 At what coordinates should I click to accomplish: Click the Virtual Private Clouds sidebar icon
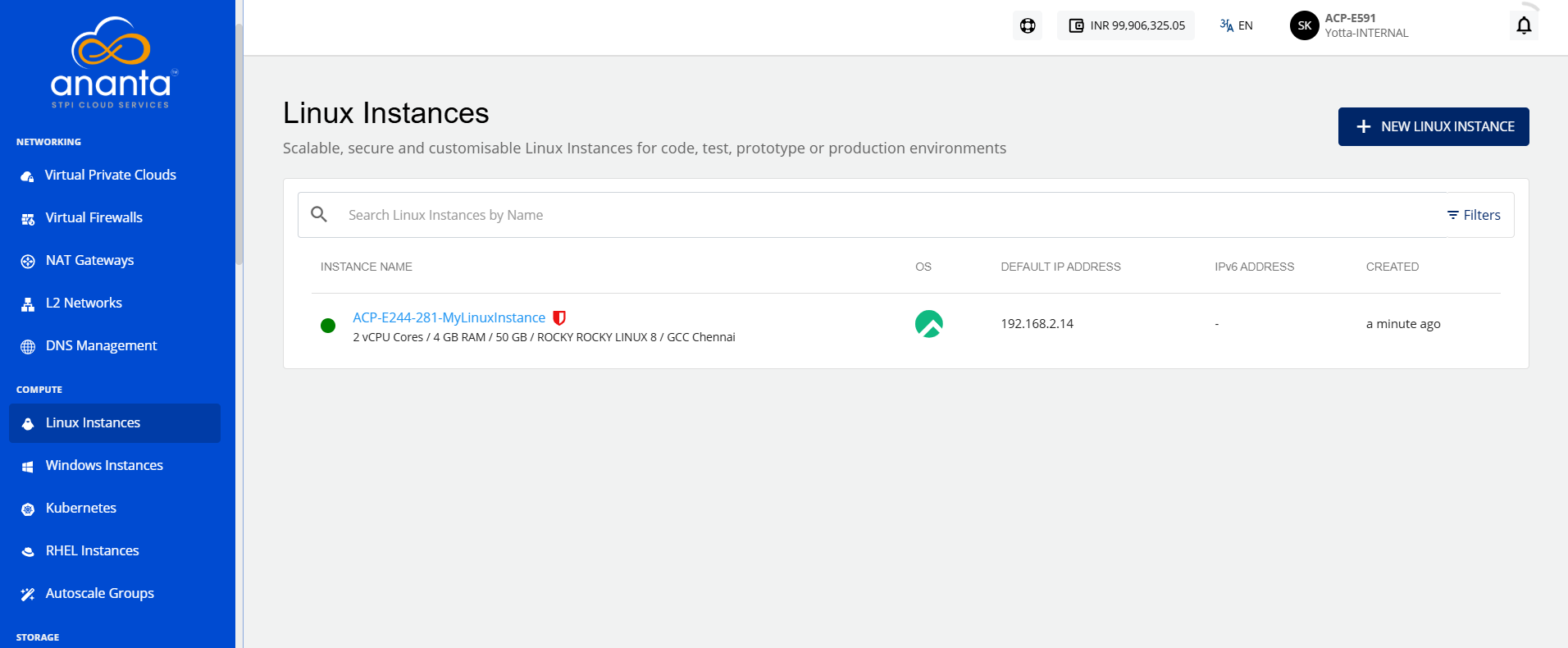click(x=28, y=176)
